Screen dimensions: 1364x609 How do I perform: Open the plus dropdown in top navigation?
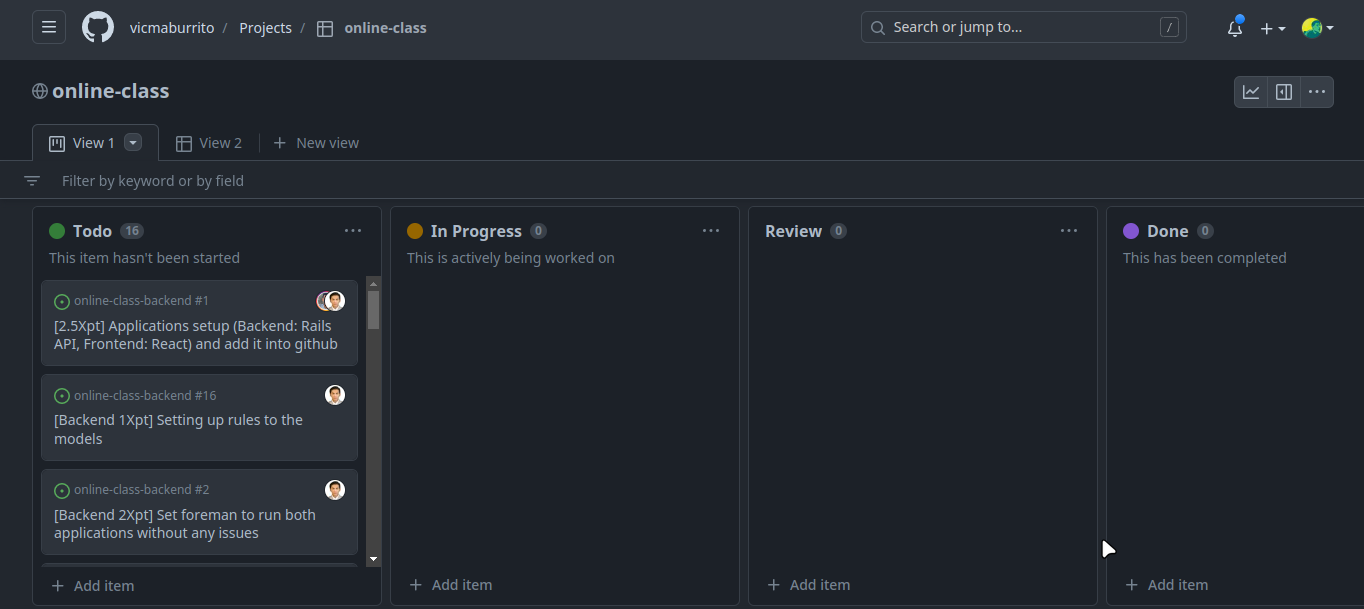[x=1273, y=28]
